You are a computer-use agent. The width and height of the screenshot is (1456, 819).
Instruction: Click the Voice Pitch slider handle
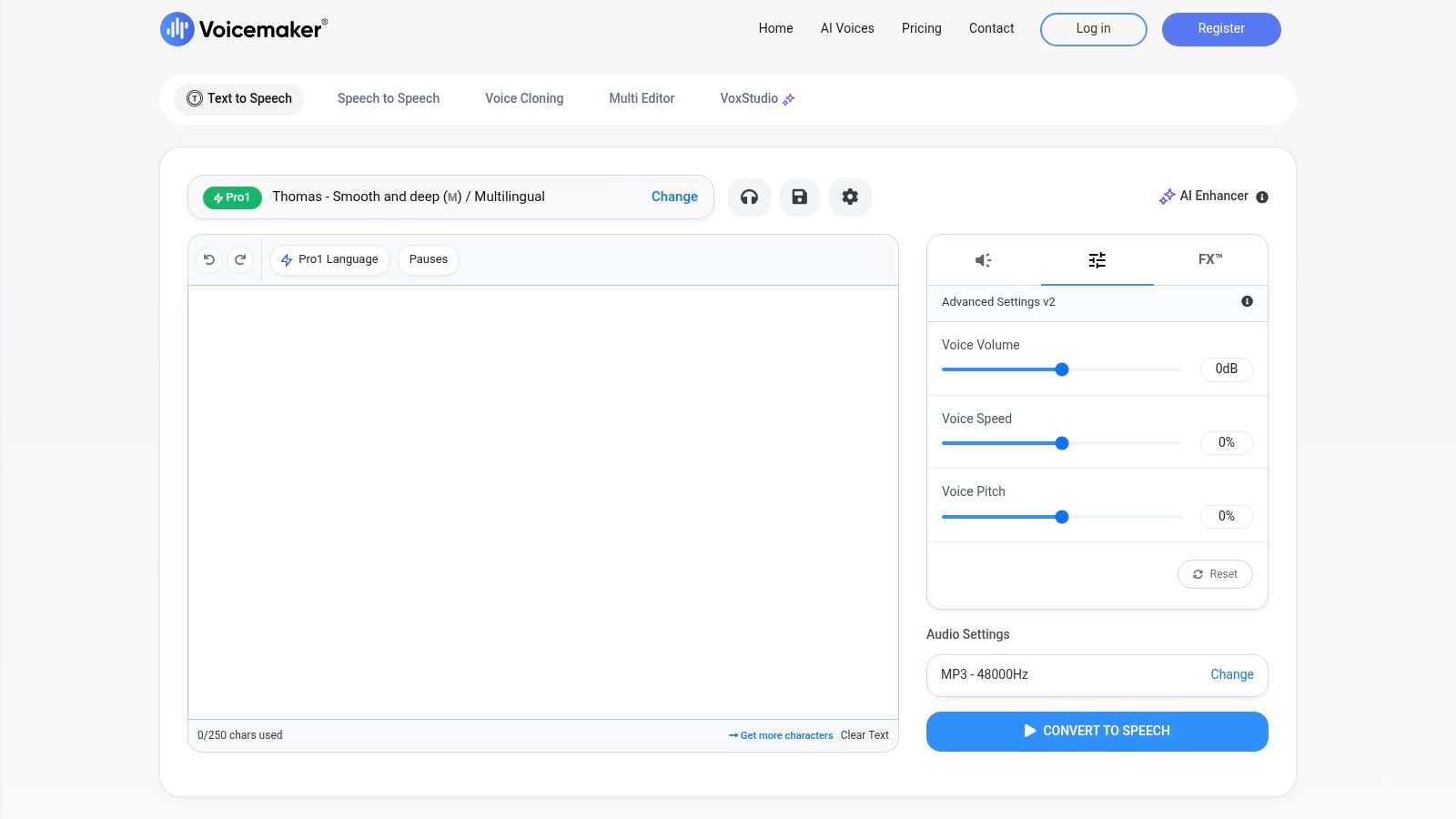click(1062, 517)
